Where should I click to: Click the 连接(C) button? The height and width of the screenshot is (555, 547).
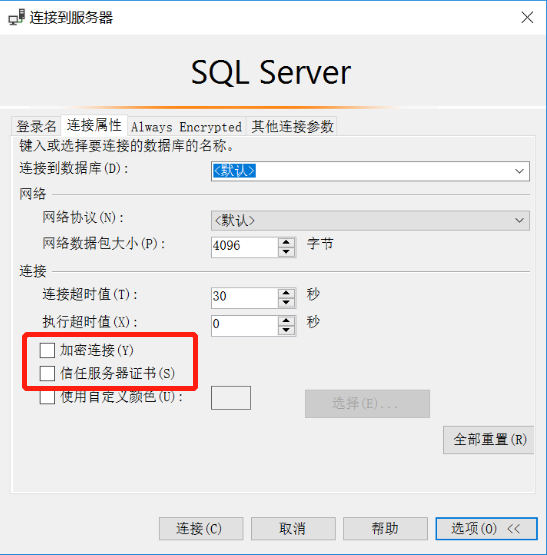click(201, 529)
